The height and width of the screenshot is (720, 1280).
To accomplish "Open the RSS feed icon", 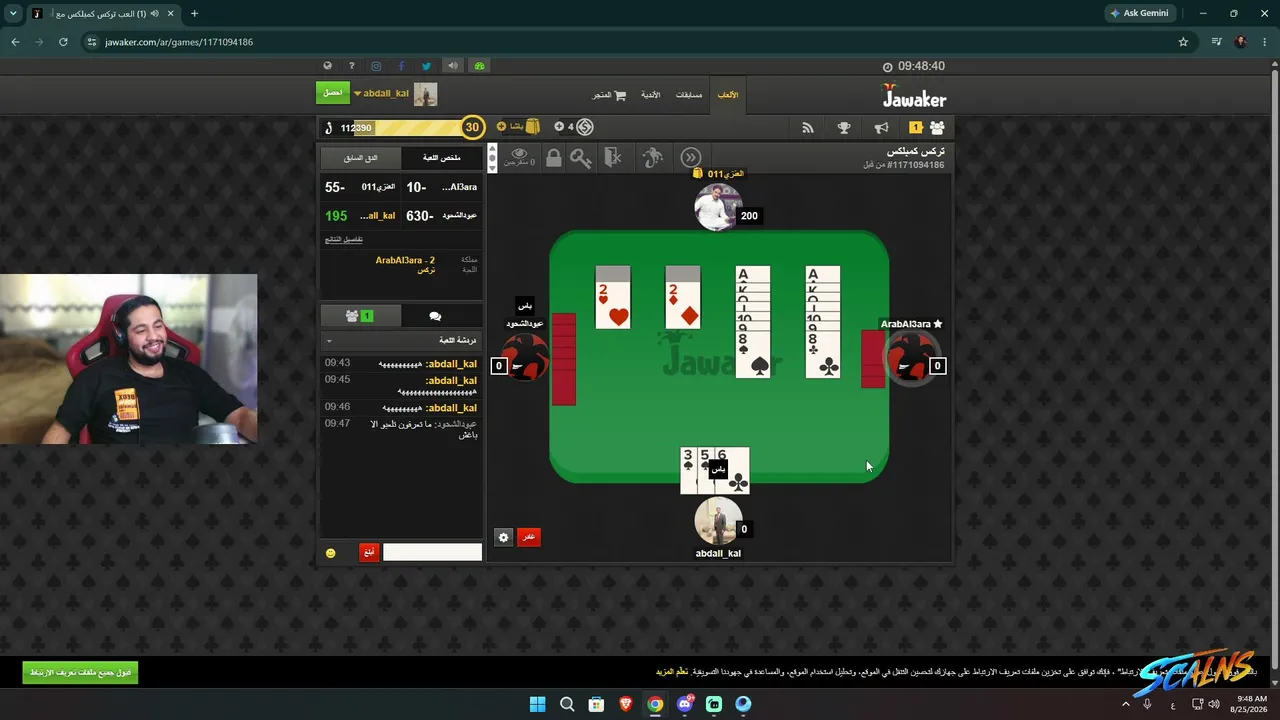I will 808,127.
